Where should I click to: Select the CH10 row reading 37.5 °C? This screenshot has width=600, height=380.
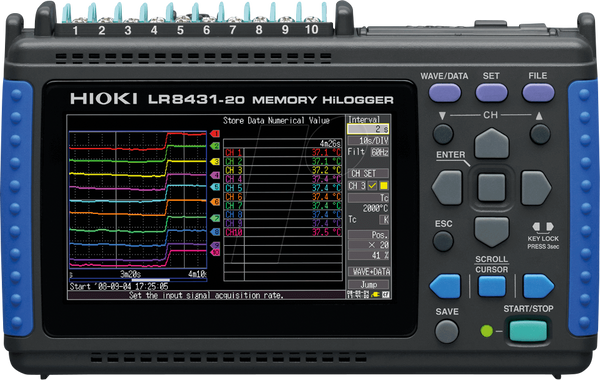tap(282, 232)
